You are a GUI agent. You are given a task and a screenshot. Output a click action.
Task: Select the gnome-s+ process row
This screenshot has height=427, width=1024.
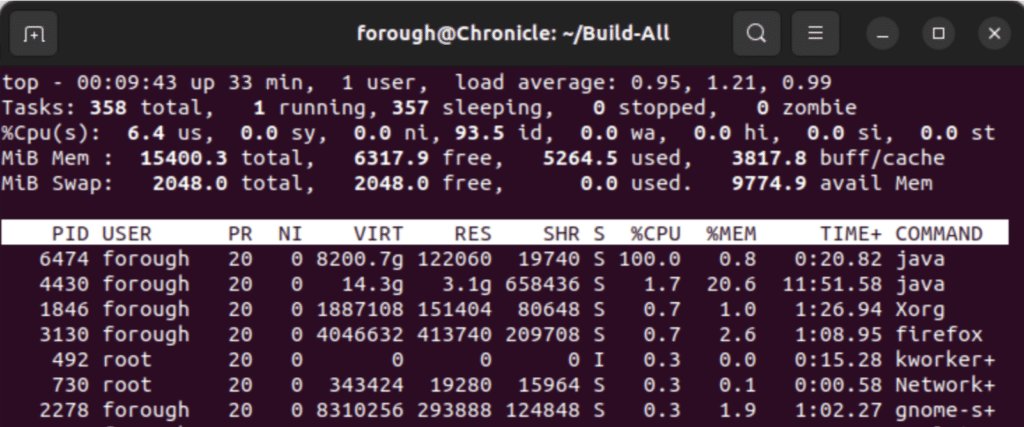504,411
